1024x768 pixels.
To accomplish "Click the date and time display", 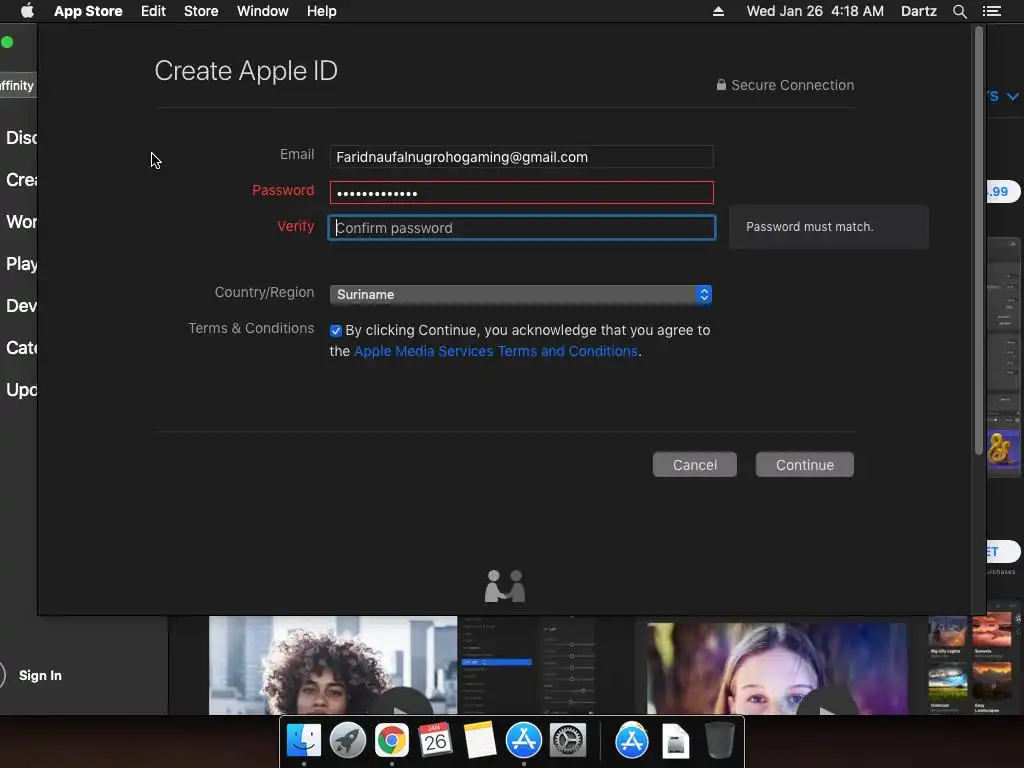I will pyautogui.click(x=815, y=11).
